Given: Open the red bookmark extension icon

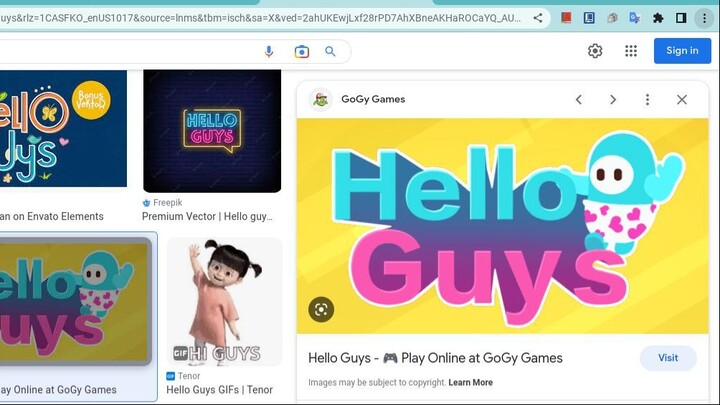Looking at the screenshot, I should pyautogui.click(x=566, y=18).
